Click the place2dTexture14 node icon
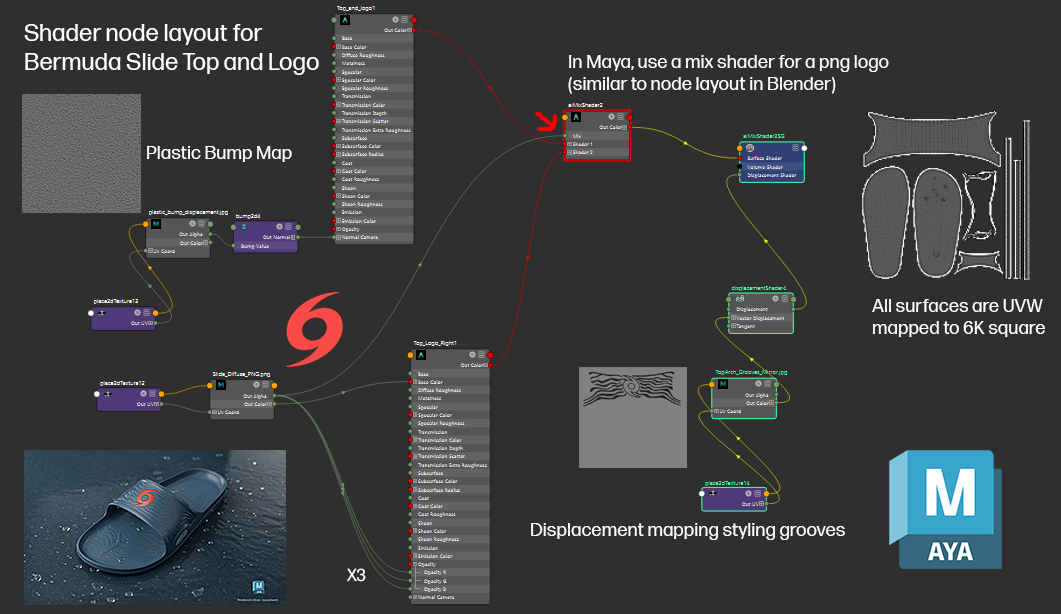Screen dimensions: 1061x614 711,493
